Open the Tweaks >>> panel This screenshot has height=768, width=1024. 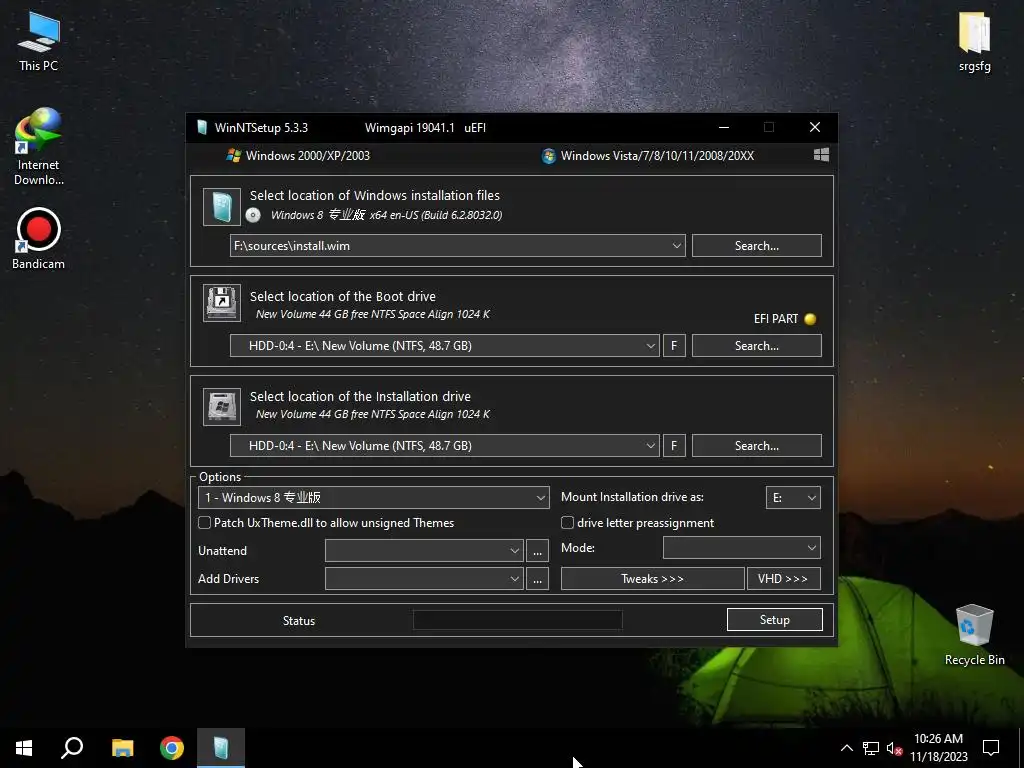pos(652,579)
